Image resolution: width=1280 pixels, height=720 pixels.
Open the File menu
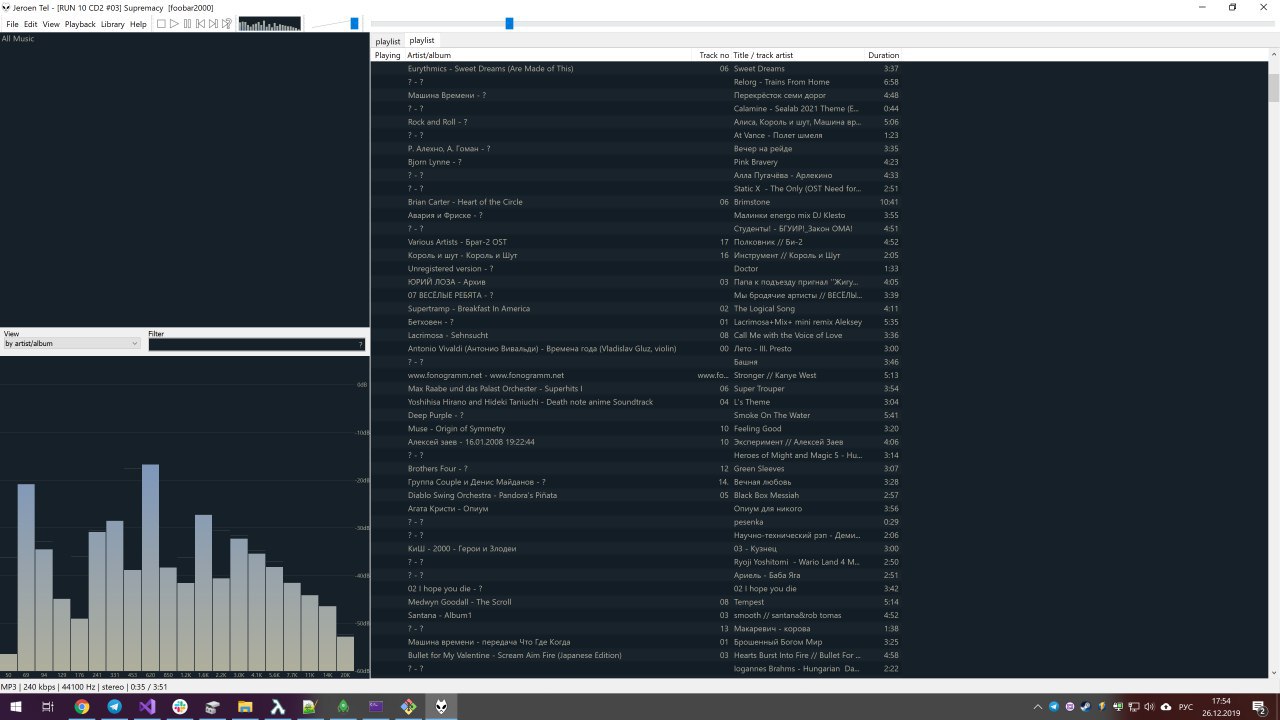coord(12,24)
